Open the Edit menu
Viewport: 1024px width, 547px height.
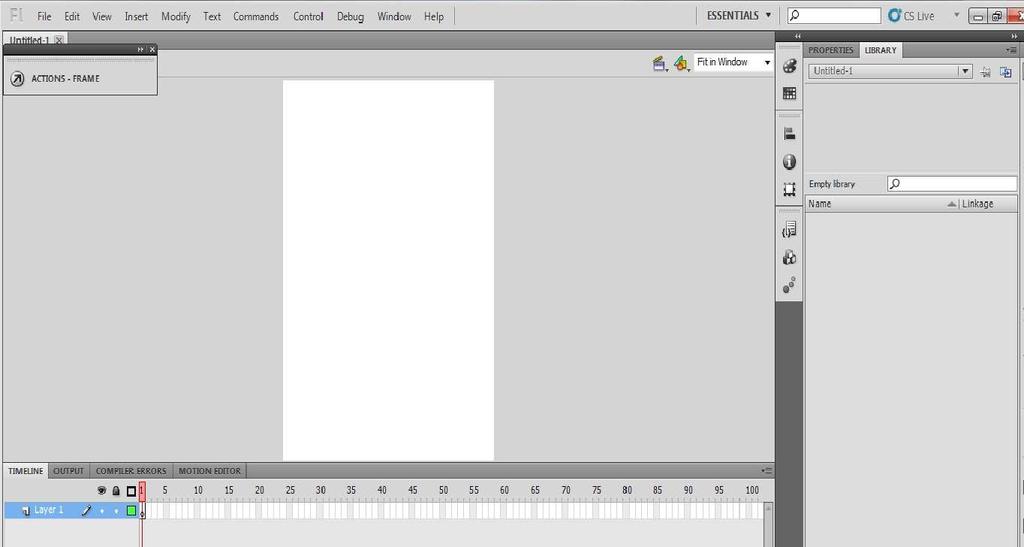point(72,16)
